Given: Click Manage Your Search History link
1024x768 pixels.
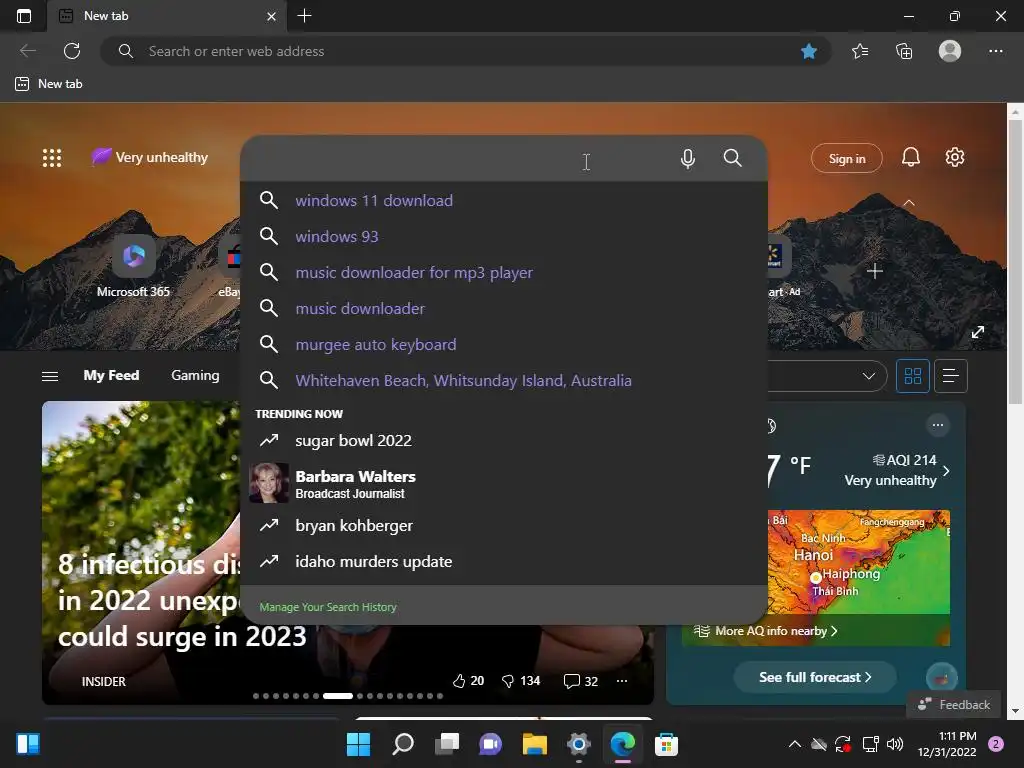Looking at the screenshot, I should tap(328, 607).
